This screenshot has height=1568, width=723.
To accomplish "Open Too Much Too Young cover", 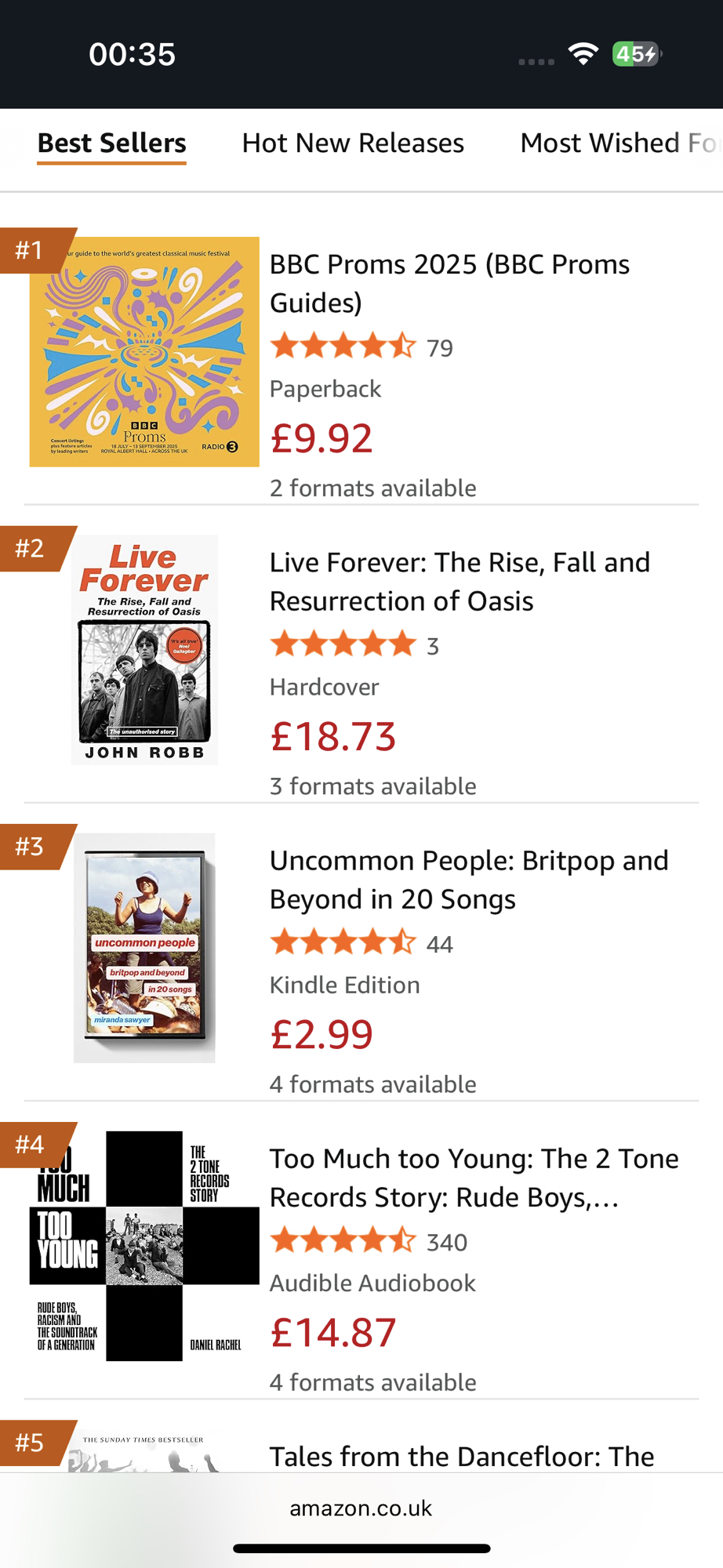I will [x=144, y=1246].
